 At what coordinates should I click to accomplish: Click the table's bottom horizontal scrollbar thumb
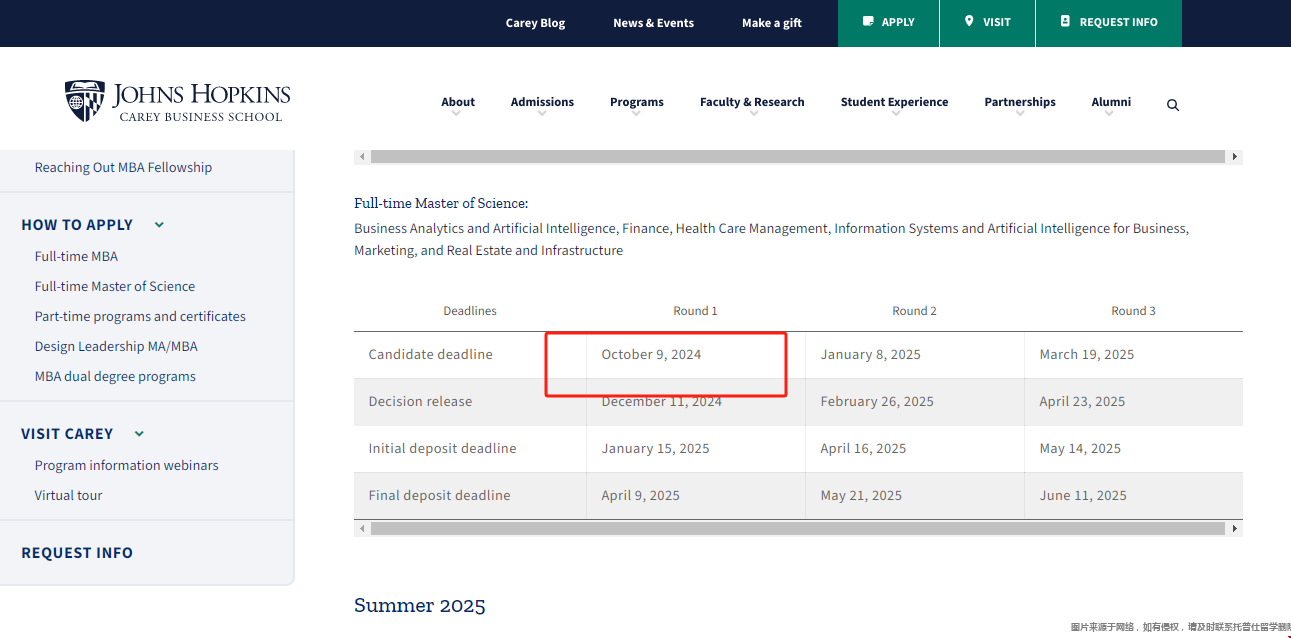click(x=798, y=528)
